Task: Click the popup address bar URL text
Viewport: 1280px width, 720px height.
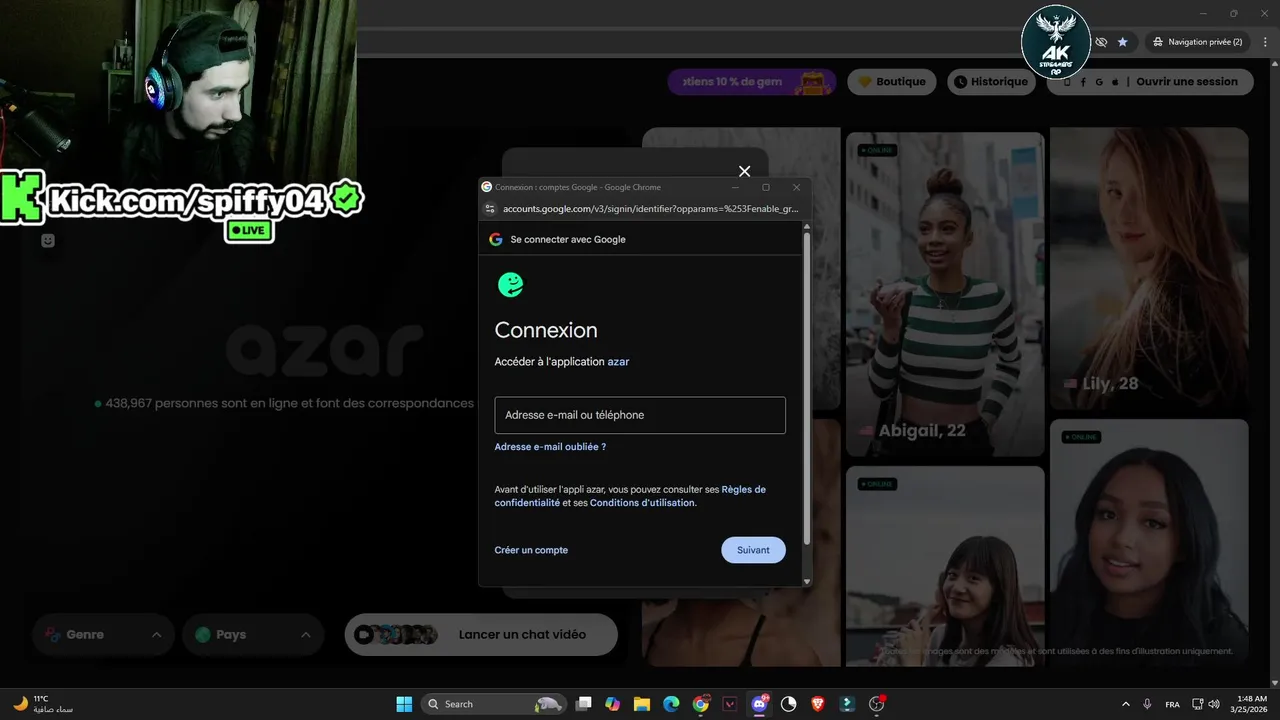Action: [x=651, y=209]
